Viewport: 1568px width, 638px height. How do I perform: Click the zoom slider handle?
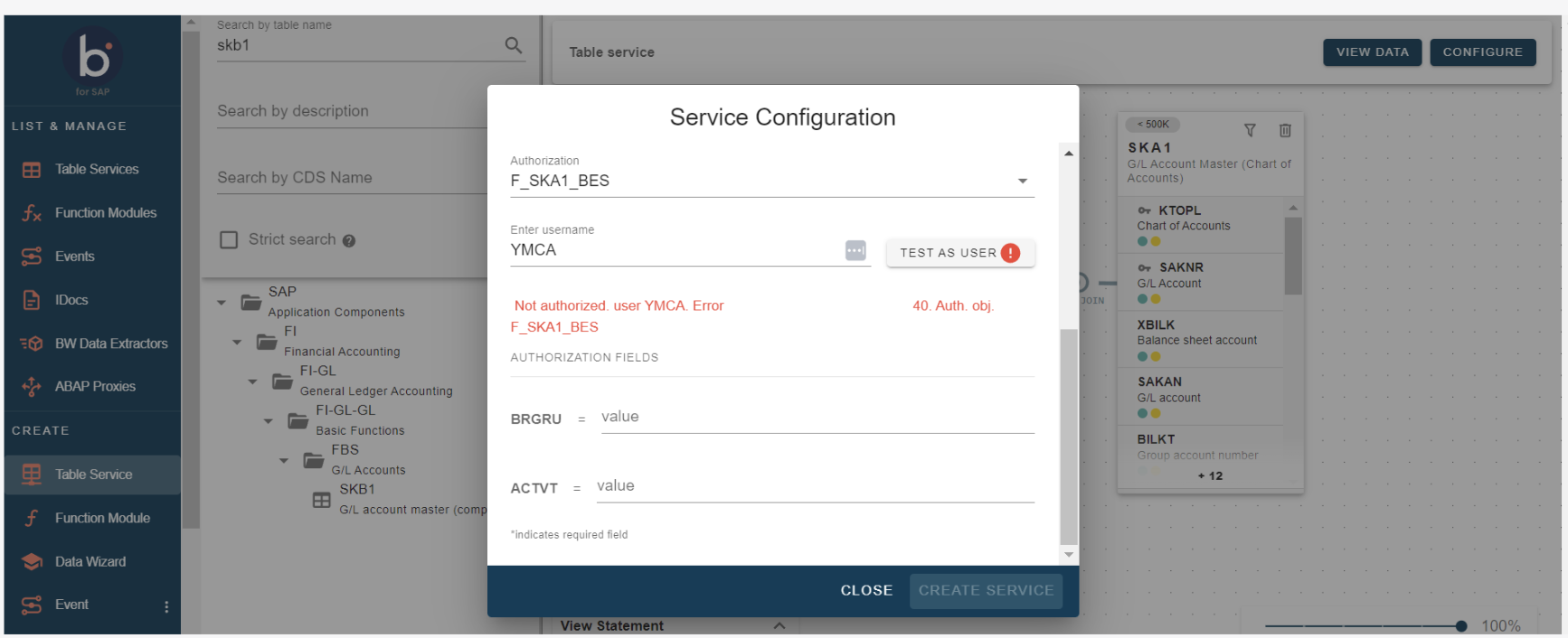coord(1461,625)
